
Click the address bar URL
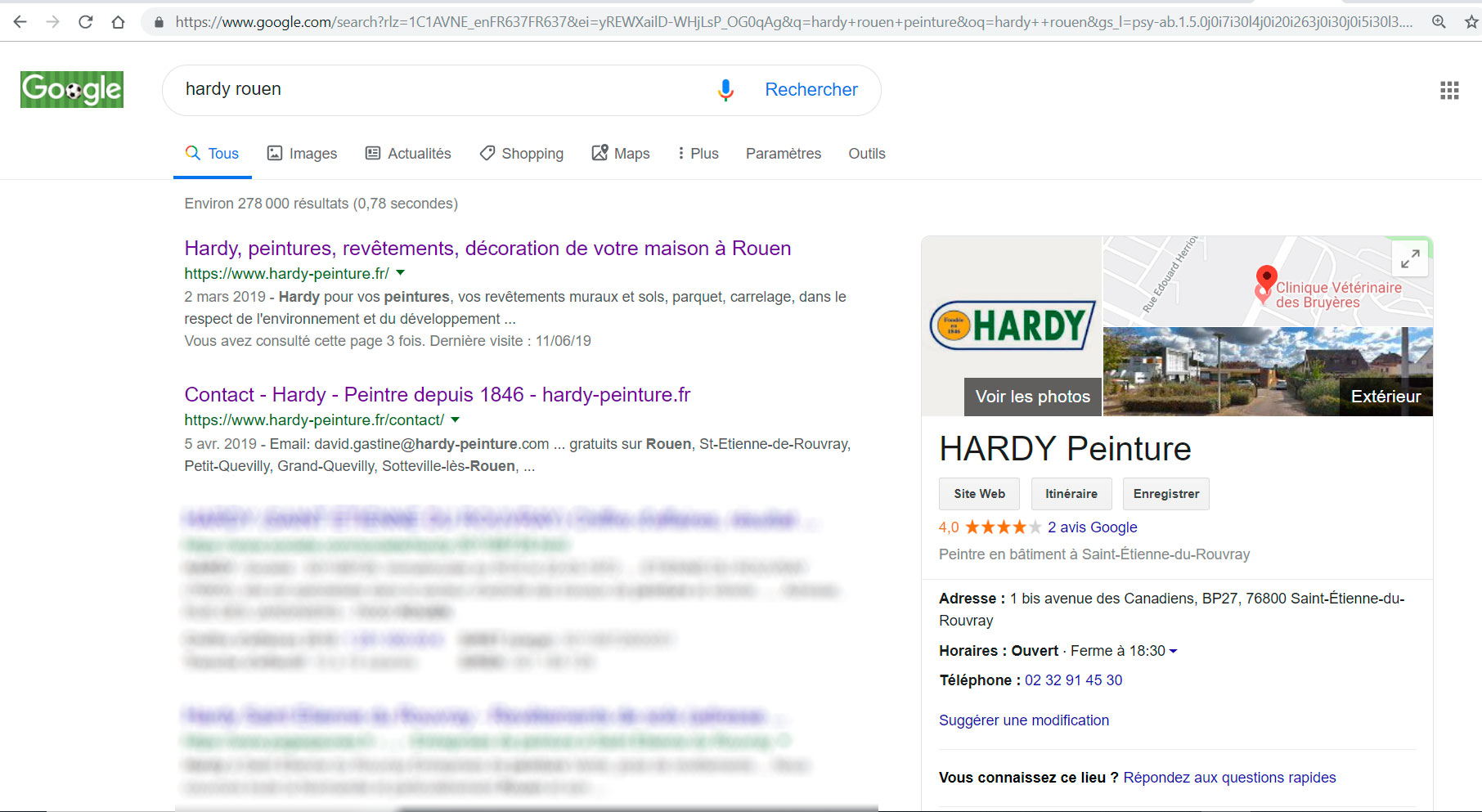tap(793, 22)
